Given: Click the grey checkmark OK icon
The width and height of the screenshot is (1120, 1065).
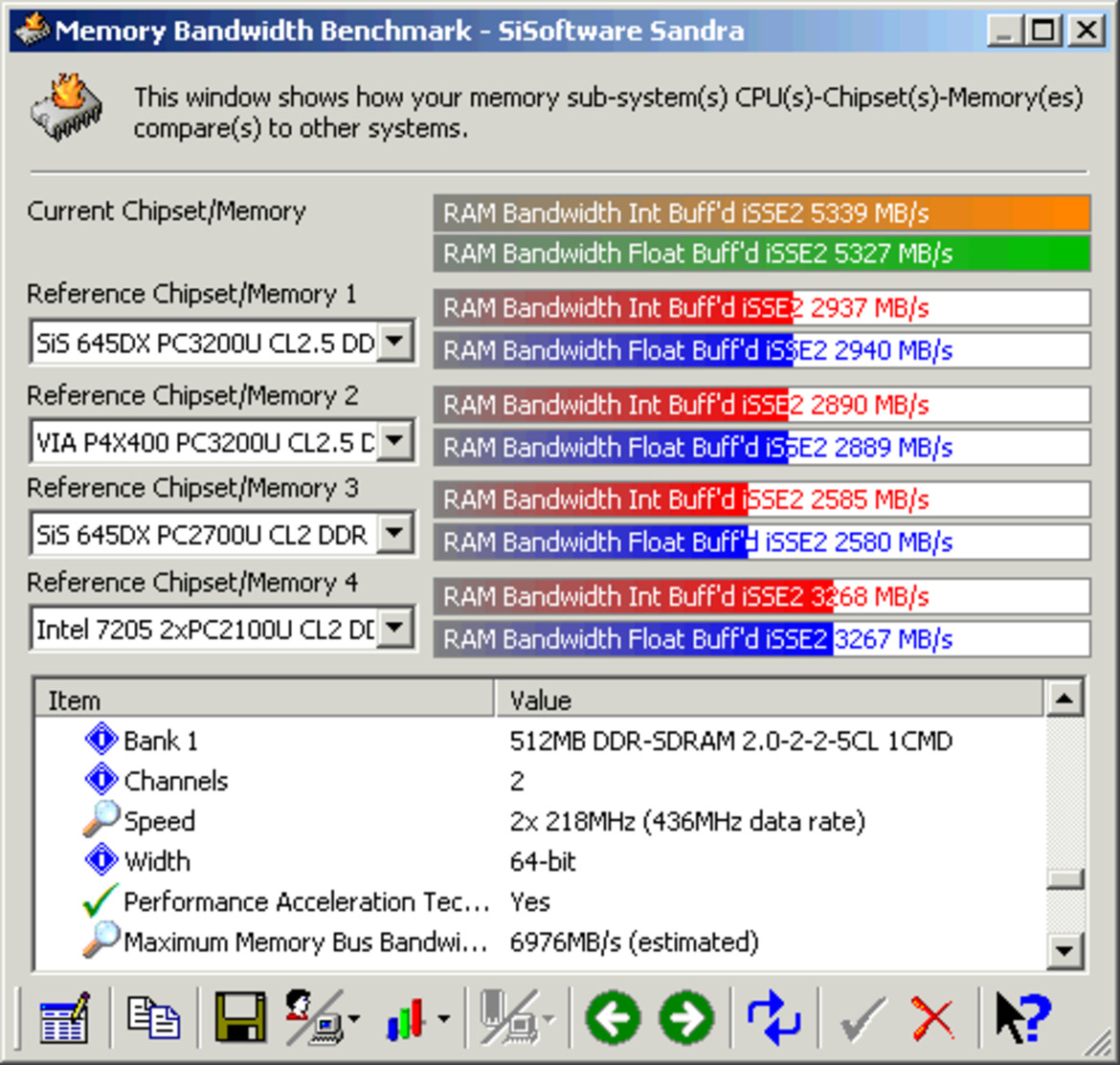Looking at the screenshot, I should point(862,1019).
